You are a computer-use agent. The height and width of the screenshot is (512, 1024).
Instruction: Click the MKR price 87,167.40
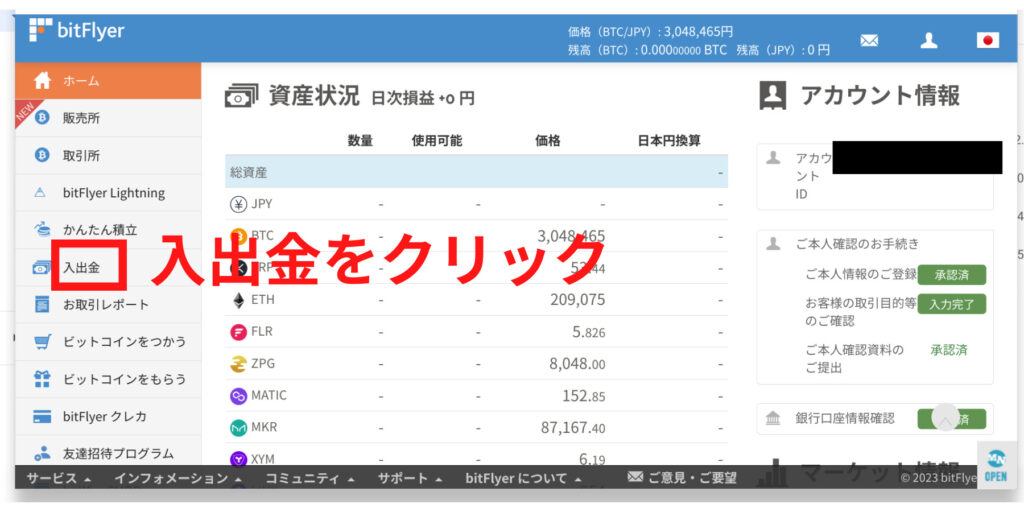pos(573,428)
